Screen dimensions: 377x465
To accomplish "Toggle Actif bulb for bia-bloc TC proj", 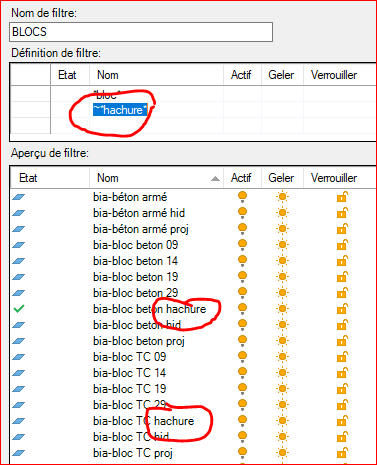I will pyautogui.click(x=242, y=453).
